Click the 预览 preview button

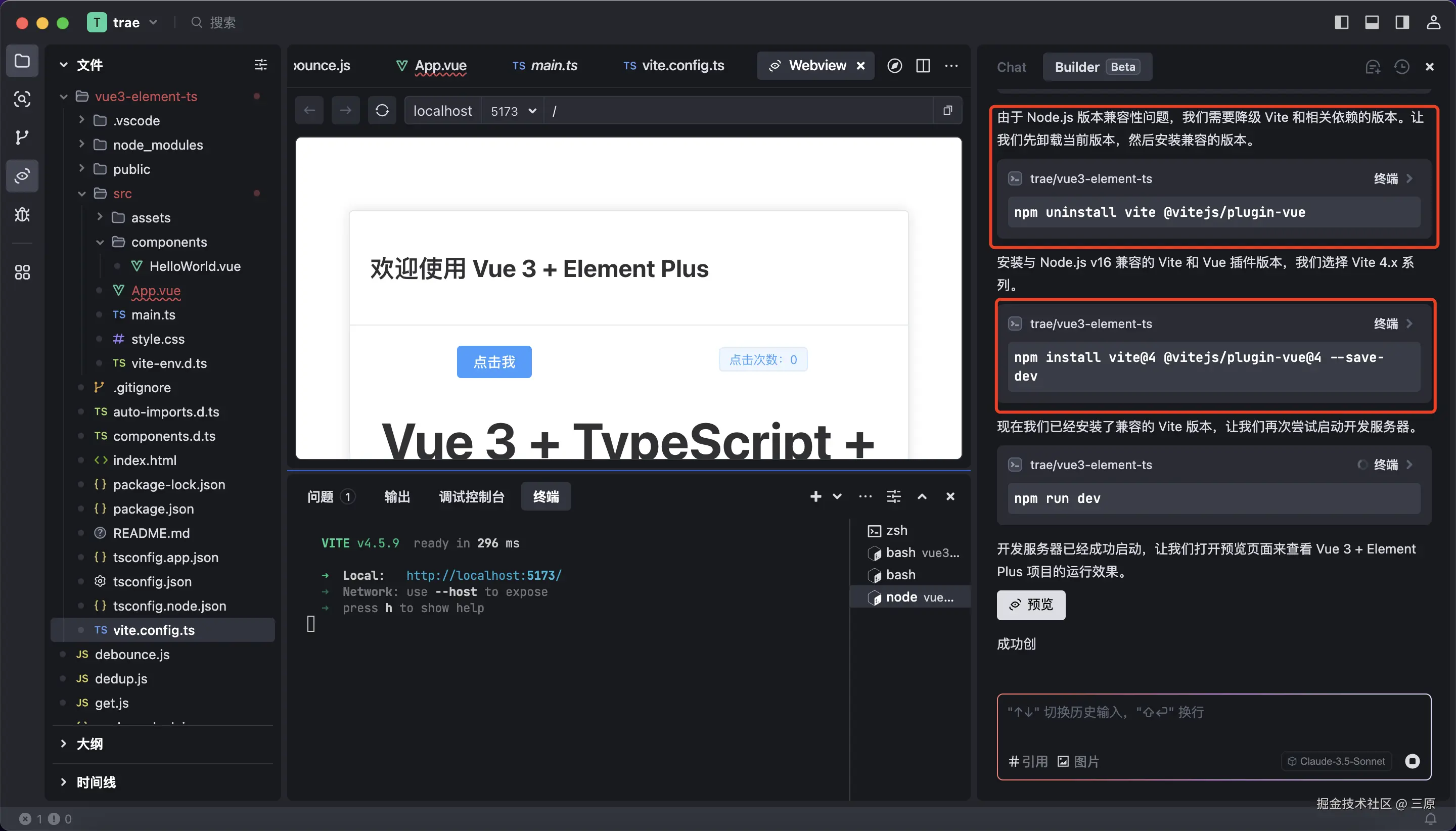[1030, 605]
